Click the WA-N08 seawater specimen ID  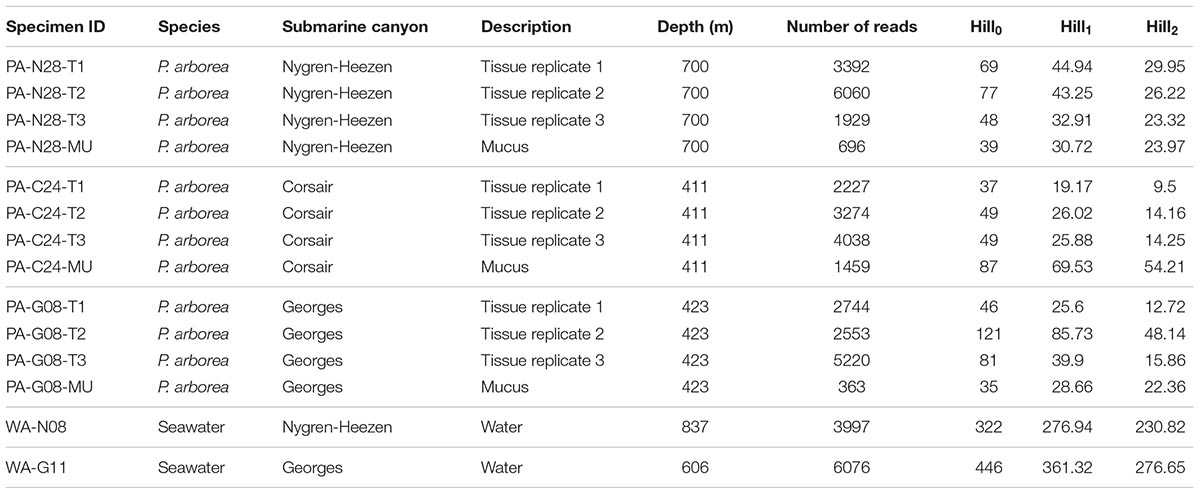click(x=33, y=427)
